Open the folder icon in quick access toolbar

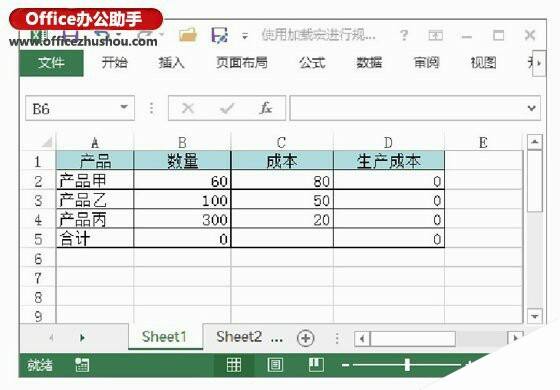click(188, 35)
